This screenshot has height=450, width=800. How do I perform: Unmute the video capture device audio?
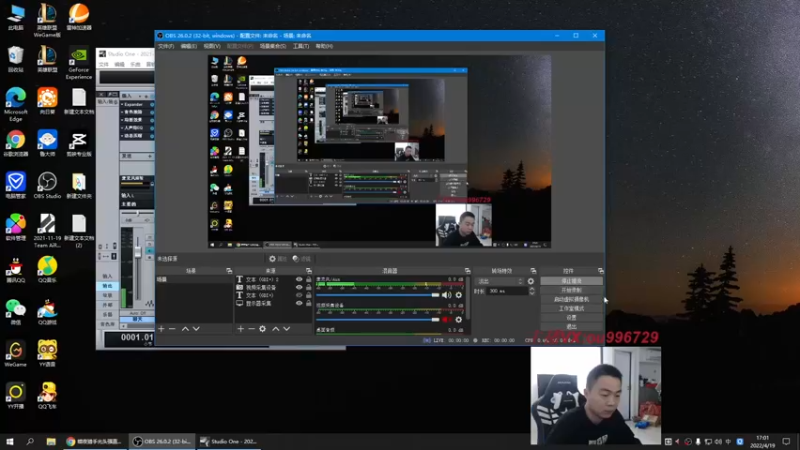click(446, 320)
